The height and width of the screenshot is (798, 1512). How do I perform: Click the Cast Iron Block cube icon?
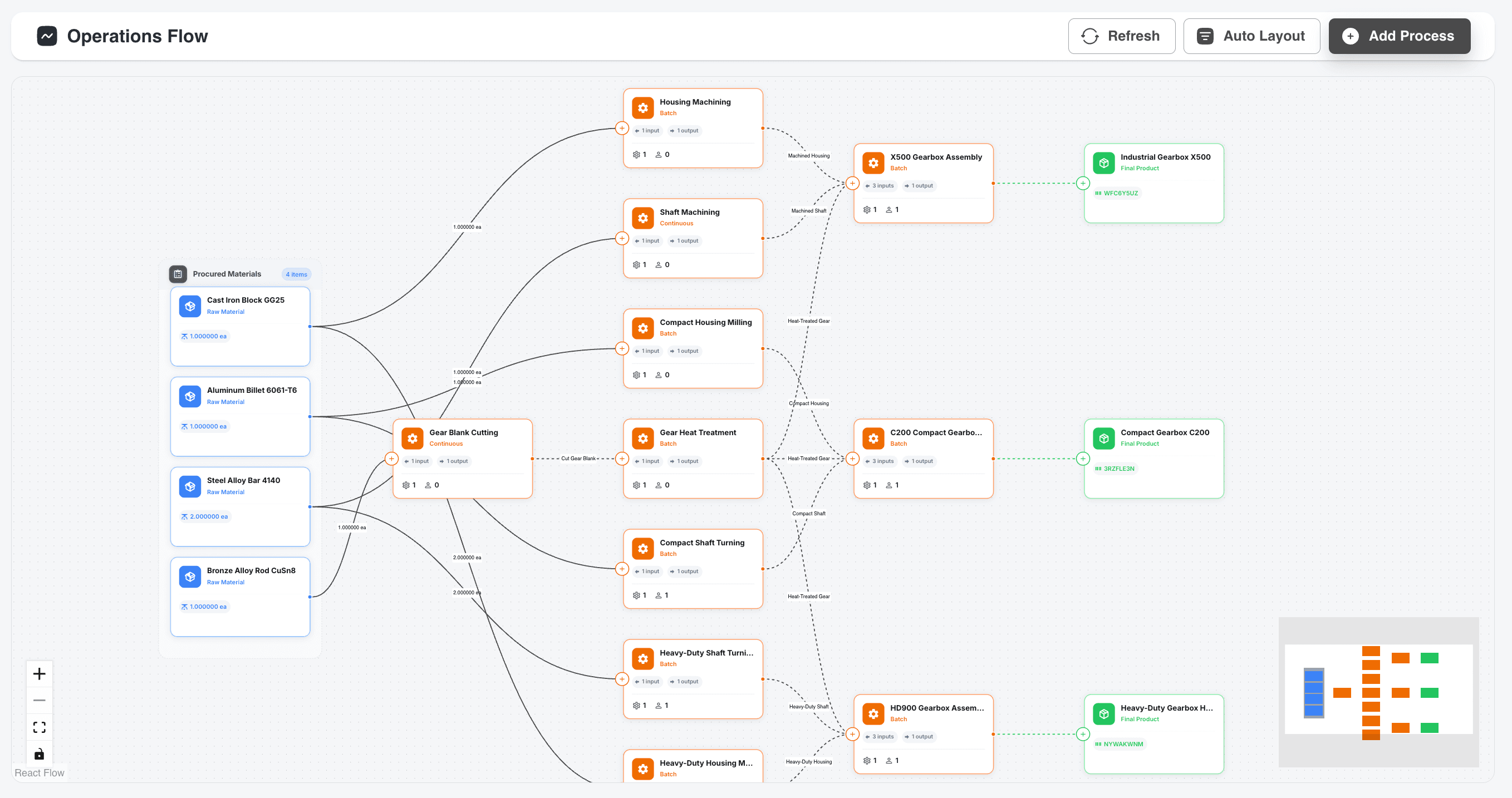tap(190, 306)
